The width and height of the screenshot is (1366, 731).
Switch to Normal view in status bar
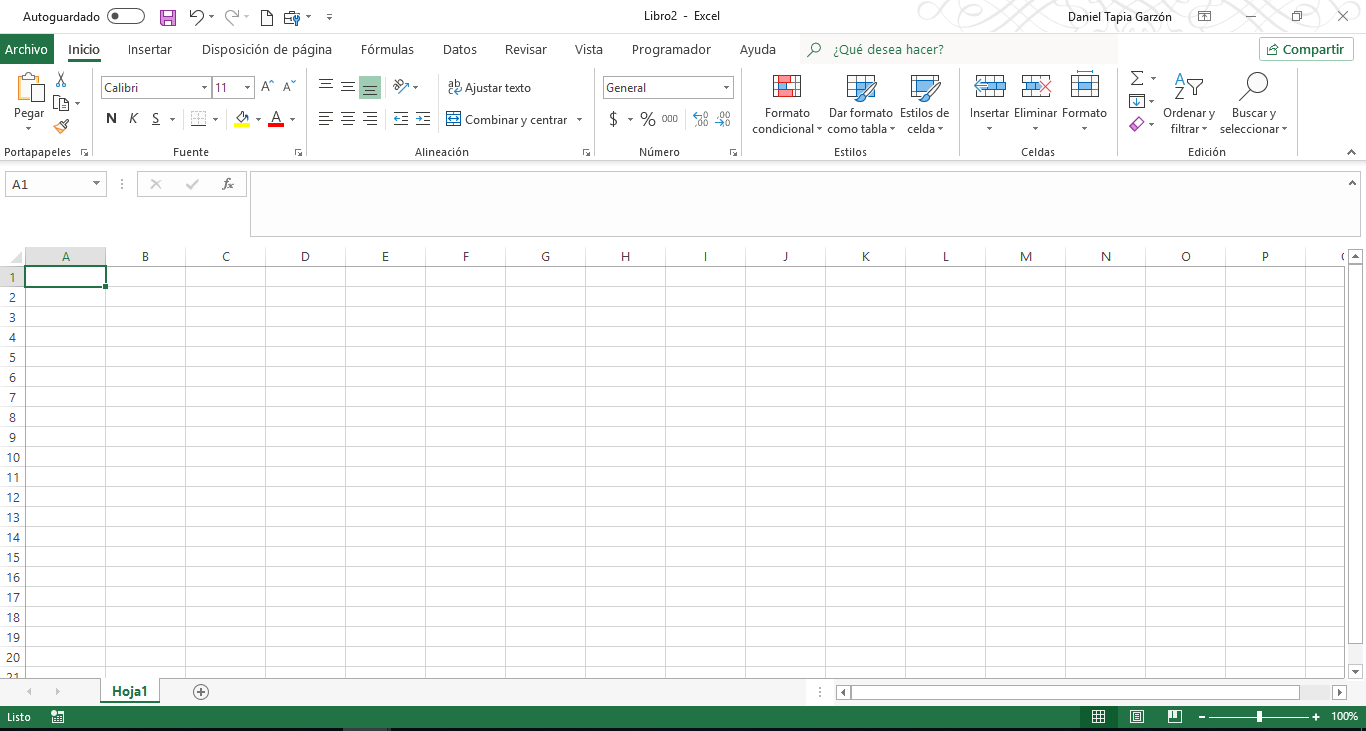[1098, 717]
